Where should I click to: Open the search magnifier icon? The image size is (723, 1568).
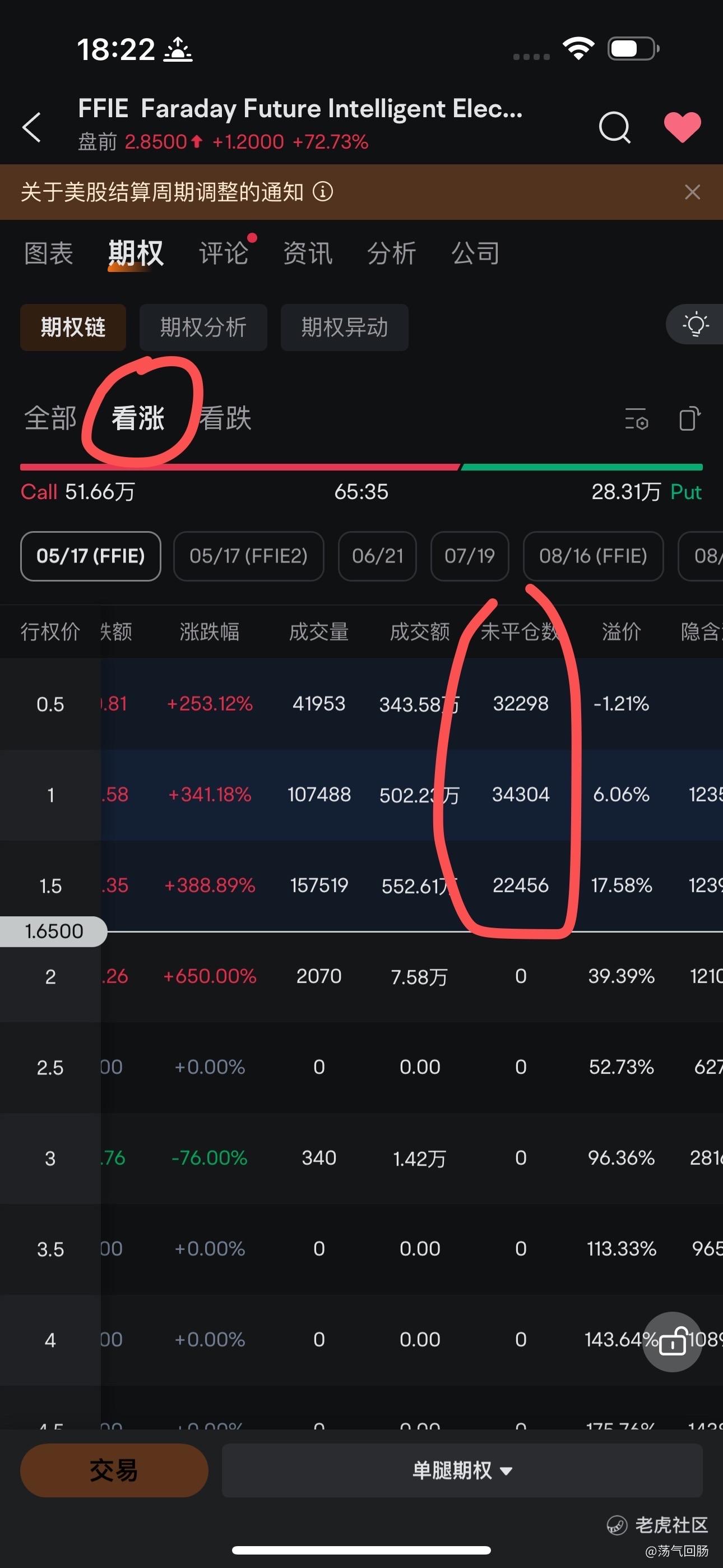615,127
